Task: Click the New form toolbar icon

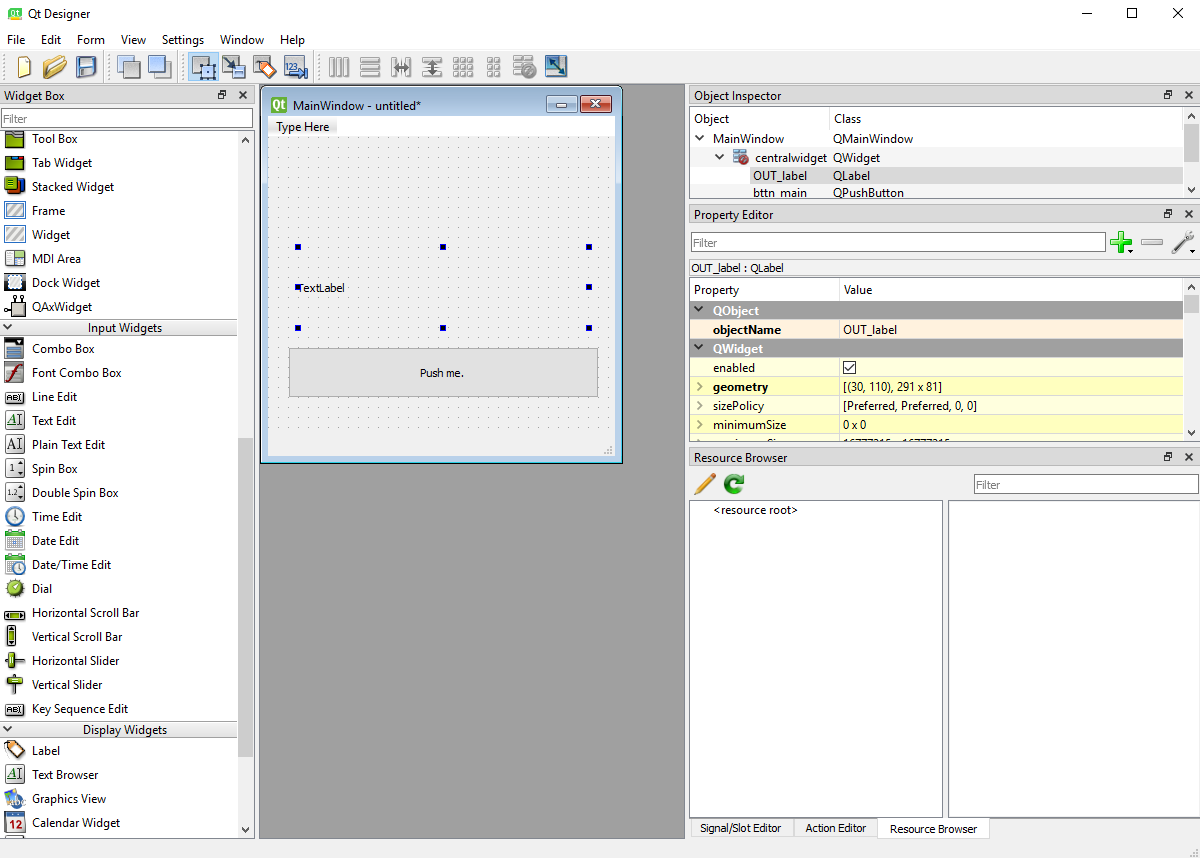Action: pos(24,67)
